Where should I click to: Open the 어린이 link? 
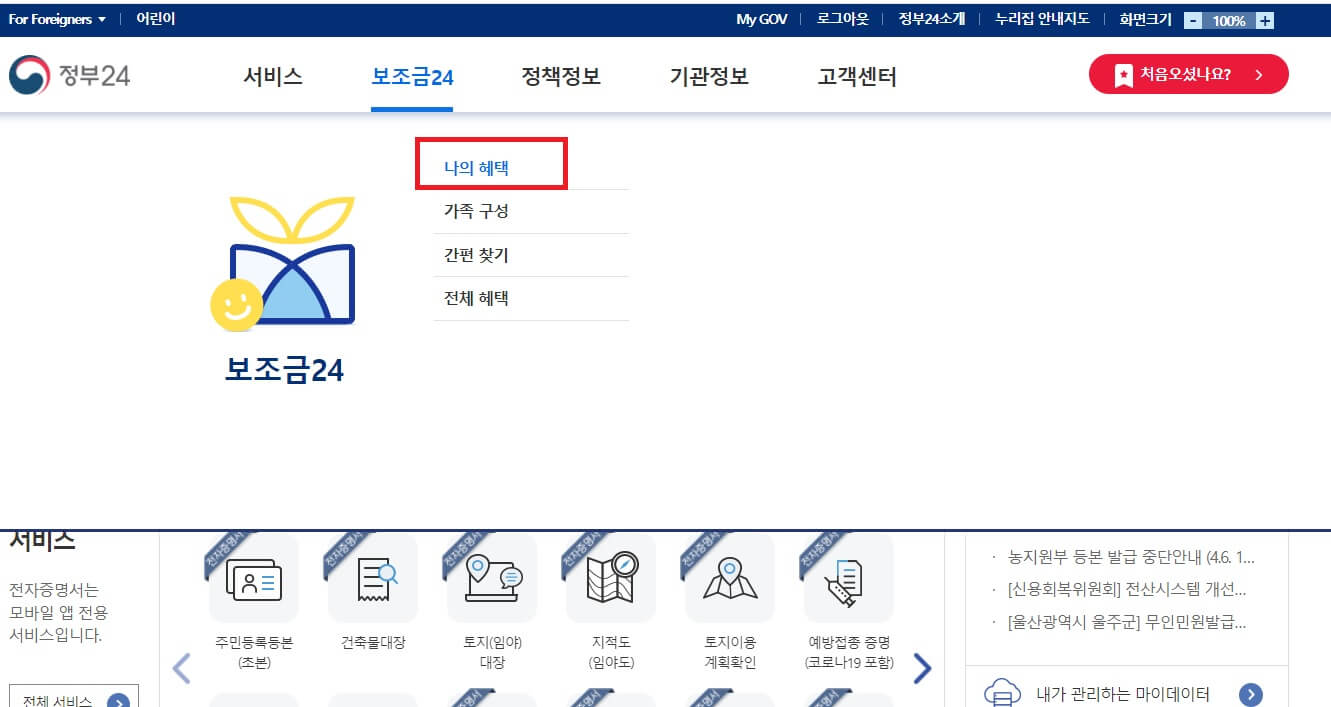pos(156,19)
